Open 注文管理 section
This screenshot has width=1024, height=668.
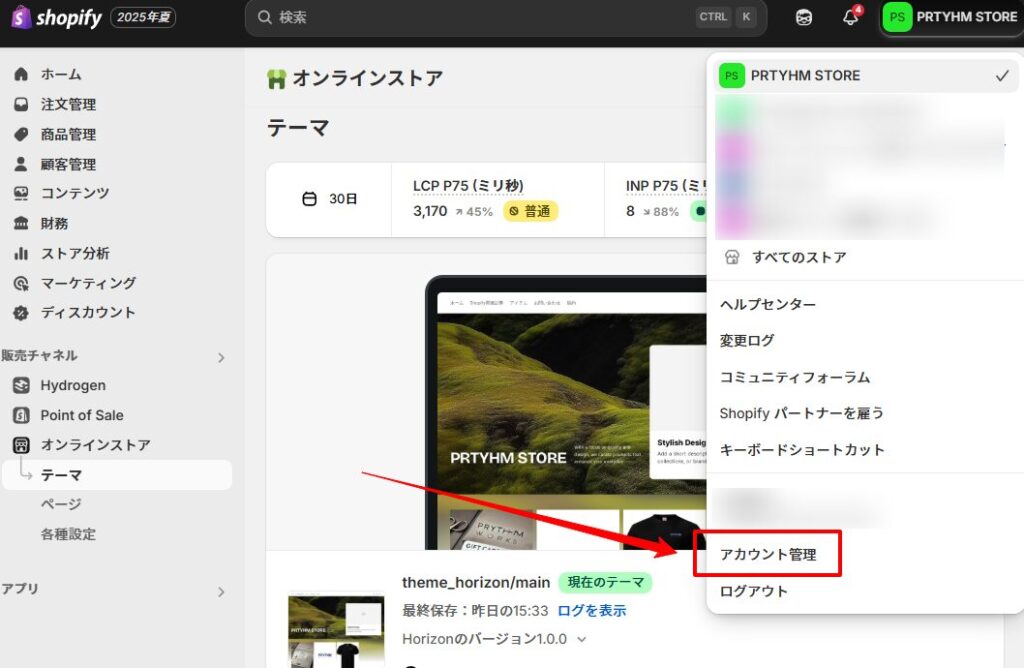[68, 104]
